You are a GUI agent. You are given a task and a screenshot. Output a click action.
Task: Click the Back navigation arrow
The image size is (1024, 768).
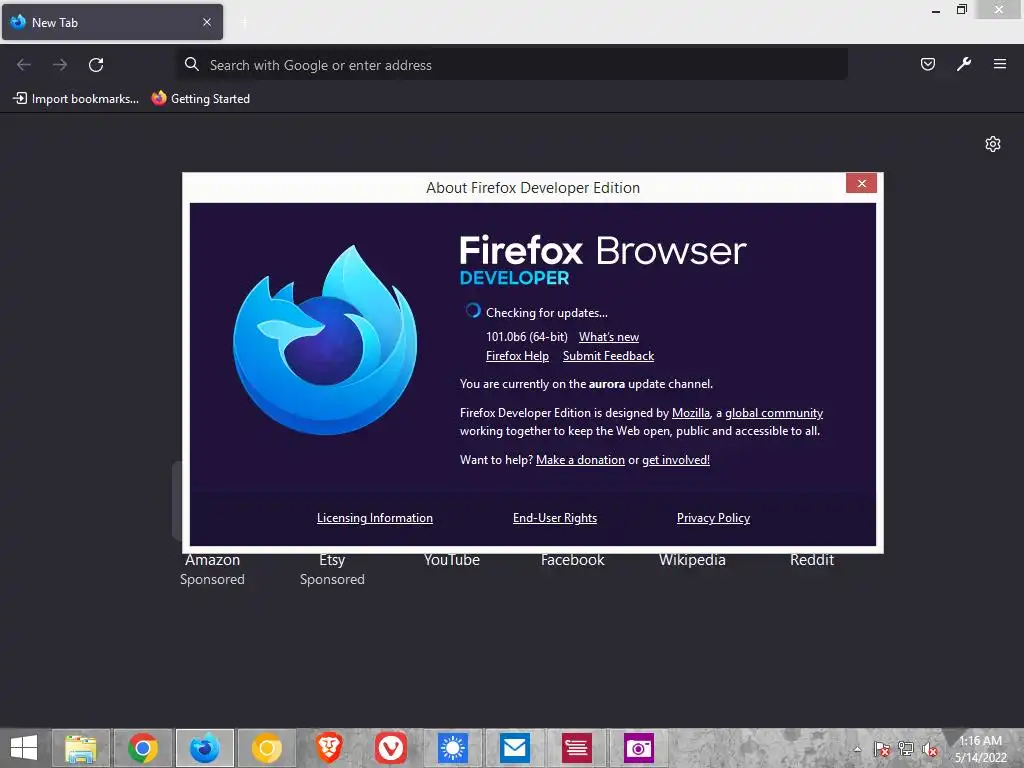24,65
